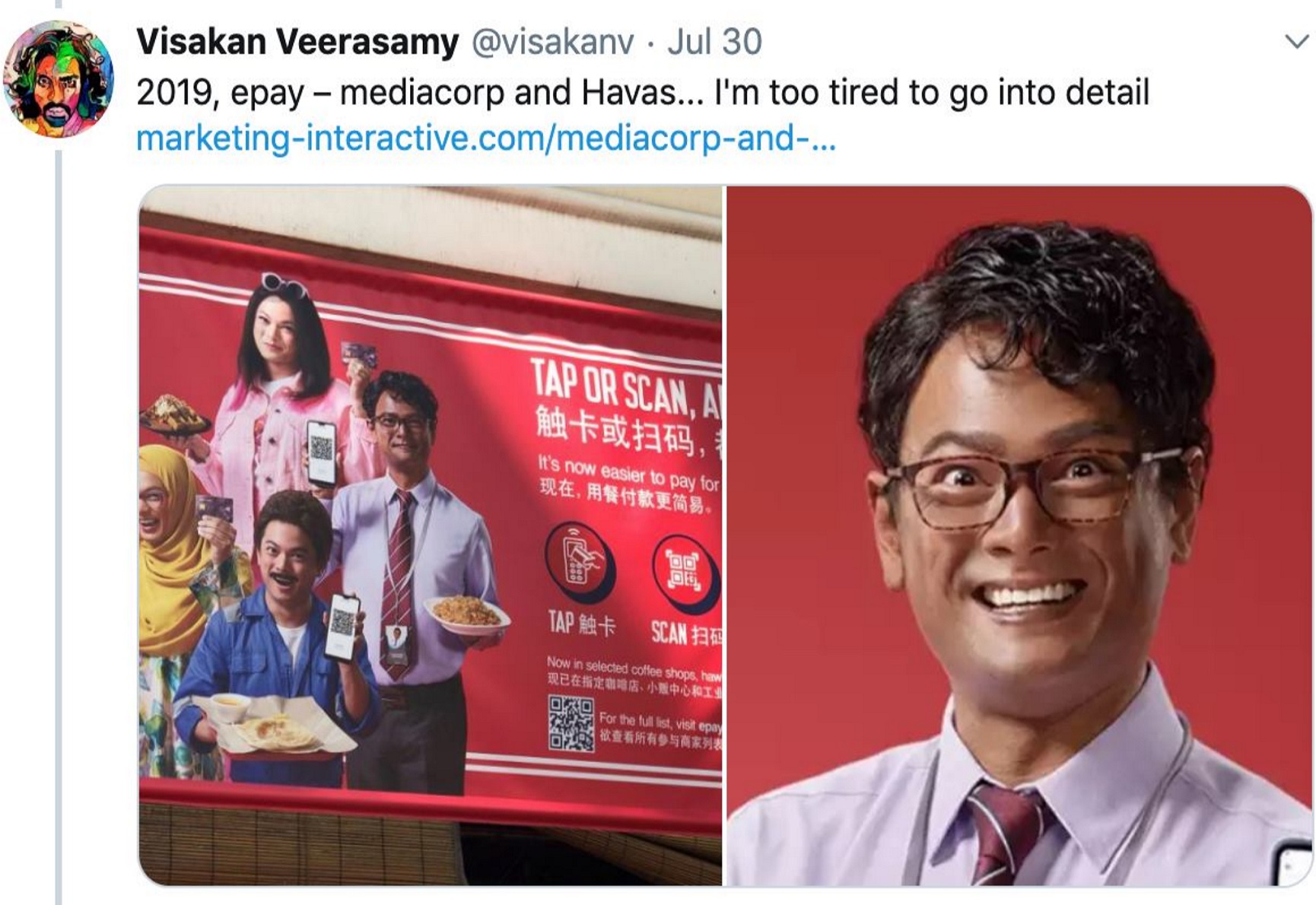The height and width of the screenshot is (905, 1316).
Task: Select the tweet text about epay 2019
Action: coord(643,93)
